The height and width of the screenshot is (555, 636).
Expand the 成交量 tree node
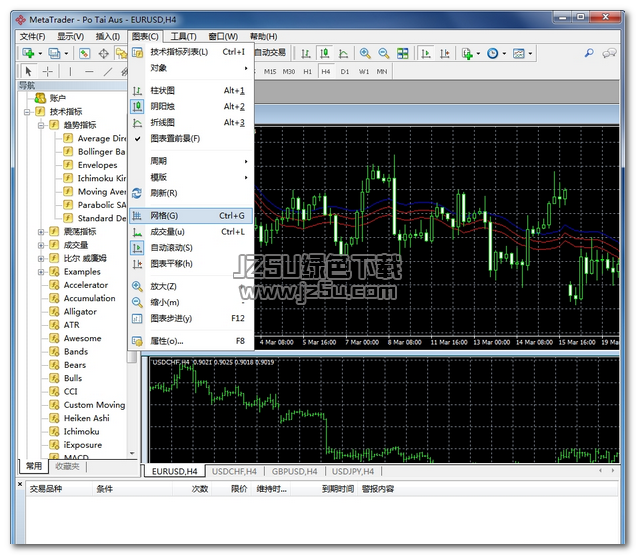pos(41,245)
